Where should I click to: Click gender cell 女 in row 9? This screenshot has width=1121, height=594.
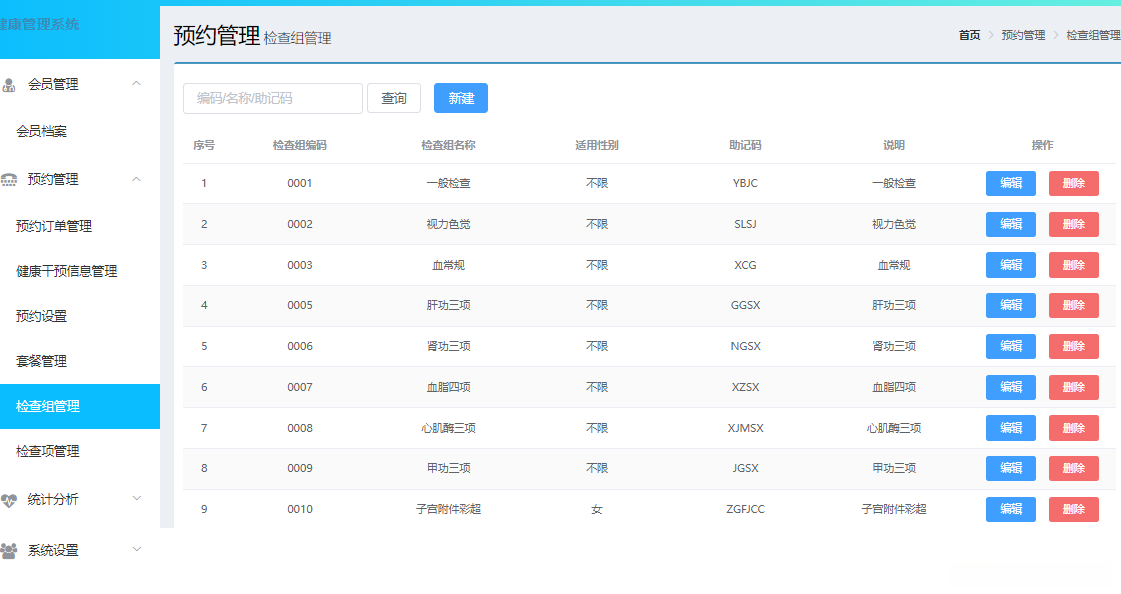597,510
